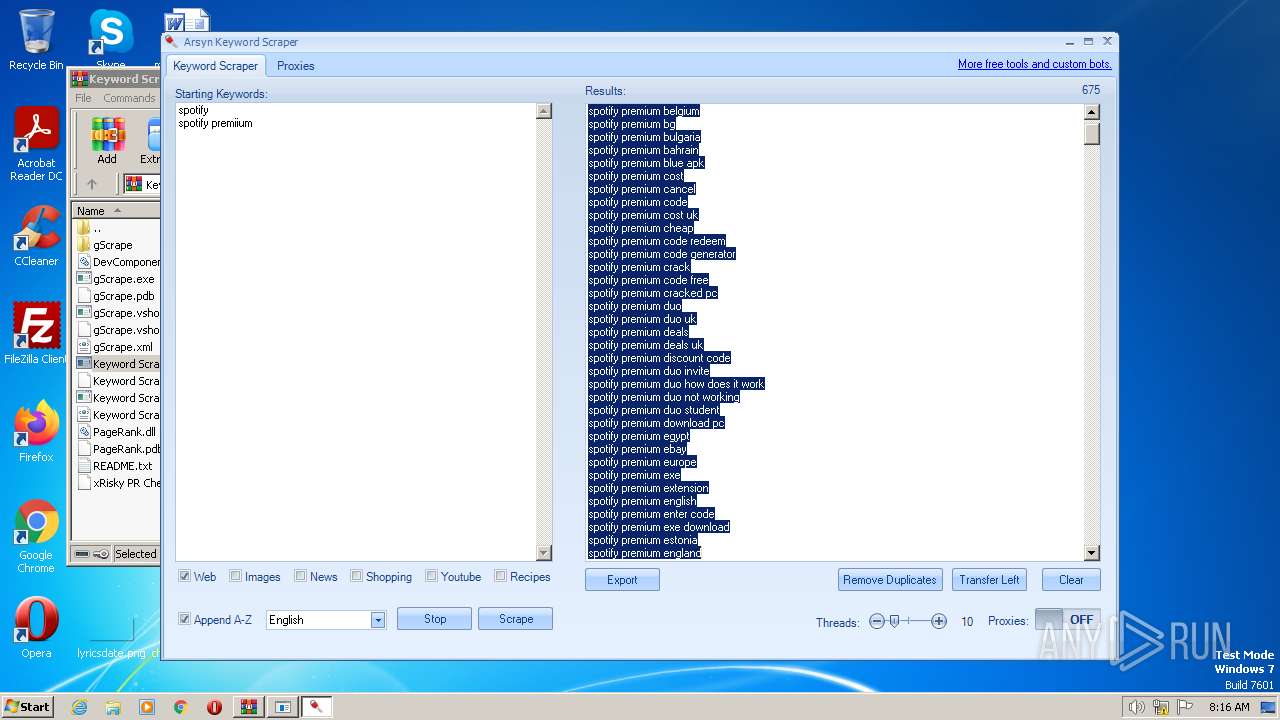
Task: Click the Arsyn Keyword Scraper taskbar button
Action: [317, 707]
